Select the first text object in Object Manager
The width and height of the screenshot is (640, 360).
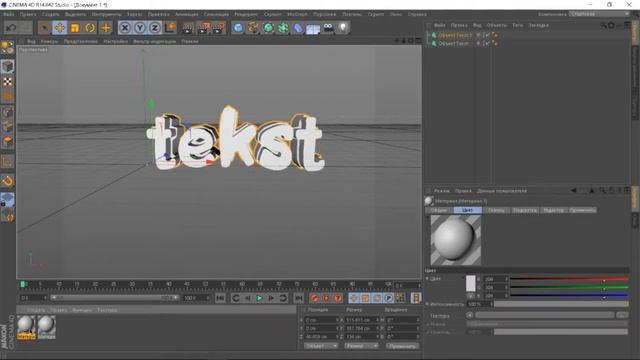[x=455, y=35]
